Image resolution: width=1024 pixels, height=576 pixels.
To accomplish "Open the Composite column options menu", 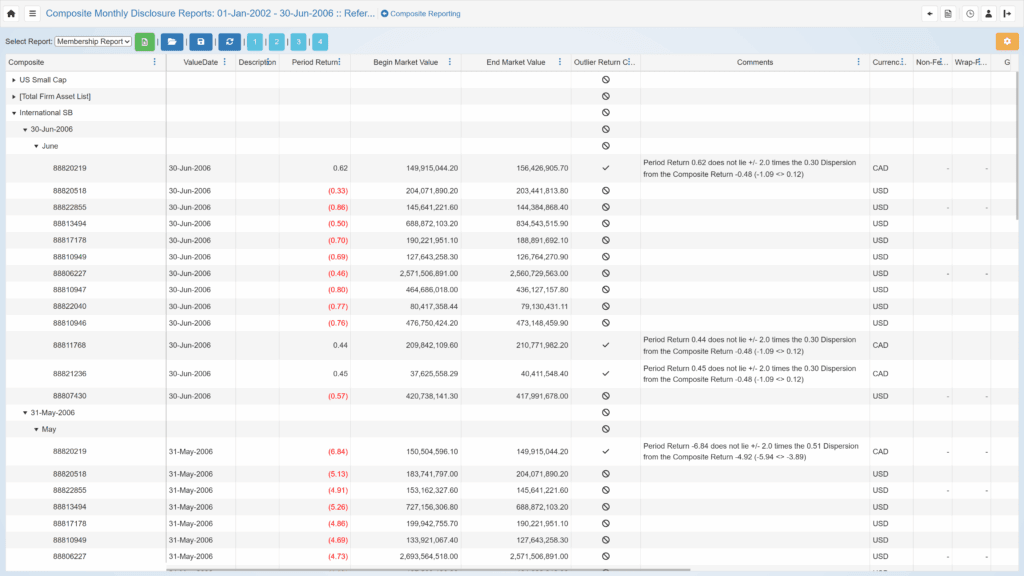I will click(x=154, y=62).
